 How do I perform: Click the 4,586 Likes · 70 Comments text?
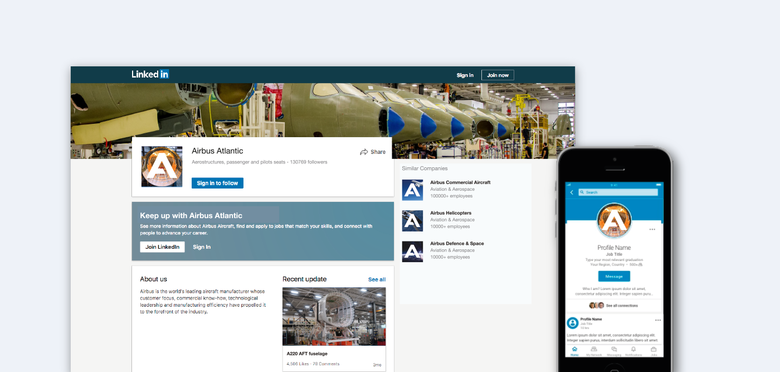(313, 364)
